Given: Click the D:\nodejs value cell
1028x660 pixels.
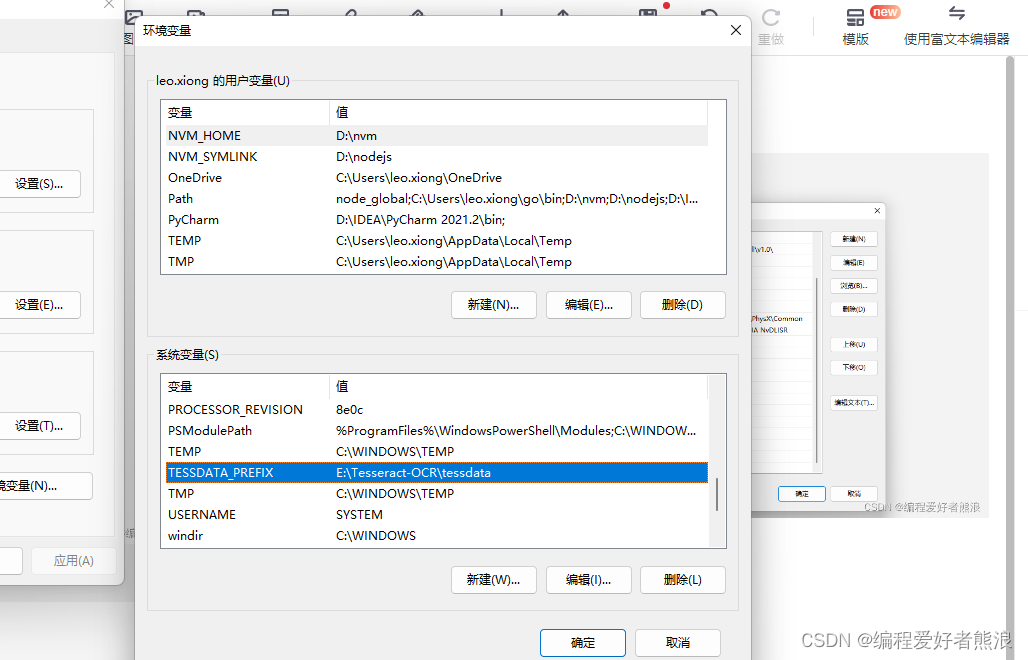Looking at the screenshot, I should 364,157.
